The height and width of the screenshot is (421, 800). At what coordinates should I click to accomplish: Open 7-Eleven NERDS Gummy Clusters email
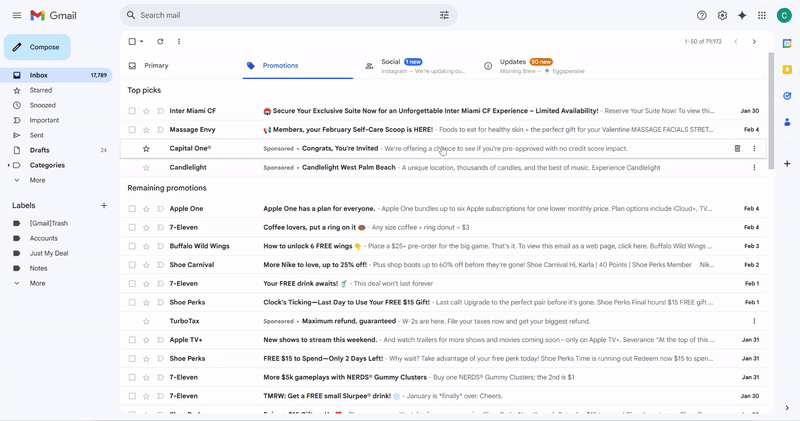[x=443, y=377]
